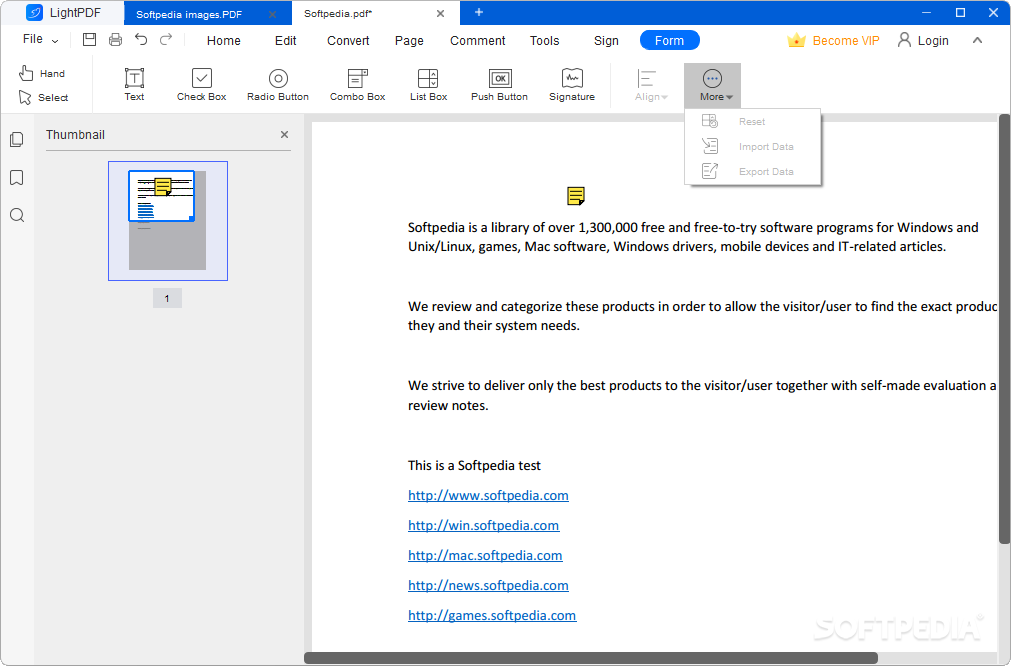Open the http://win.softpedia.com link
This screenshot has height=666, width=1011.
pos(484,525)
